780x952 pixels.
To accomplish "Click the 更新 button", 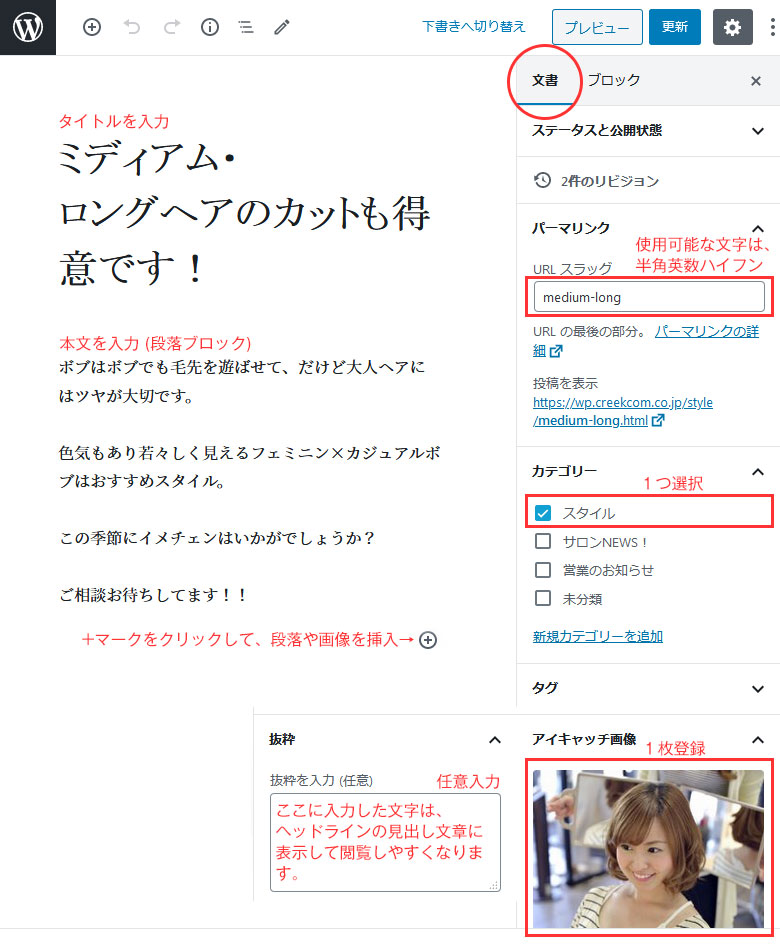I will [674, 27].
